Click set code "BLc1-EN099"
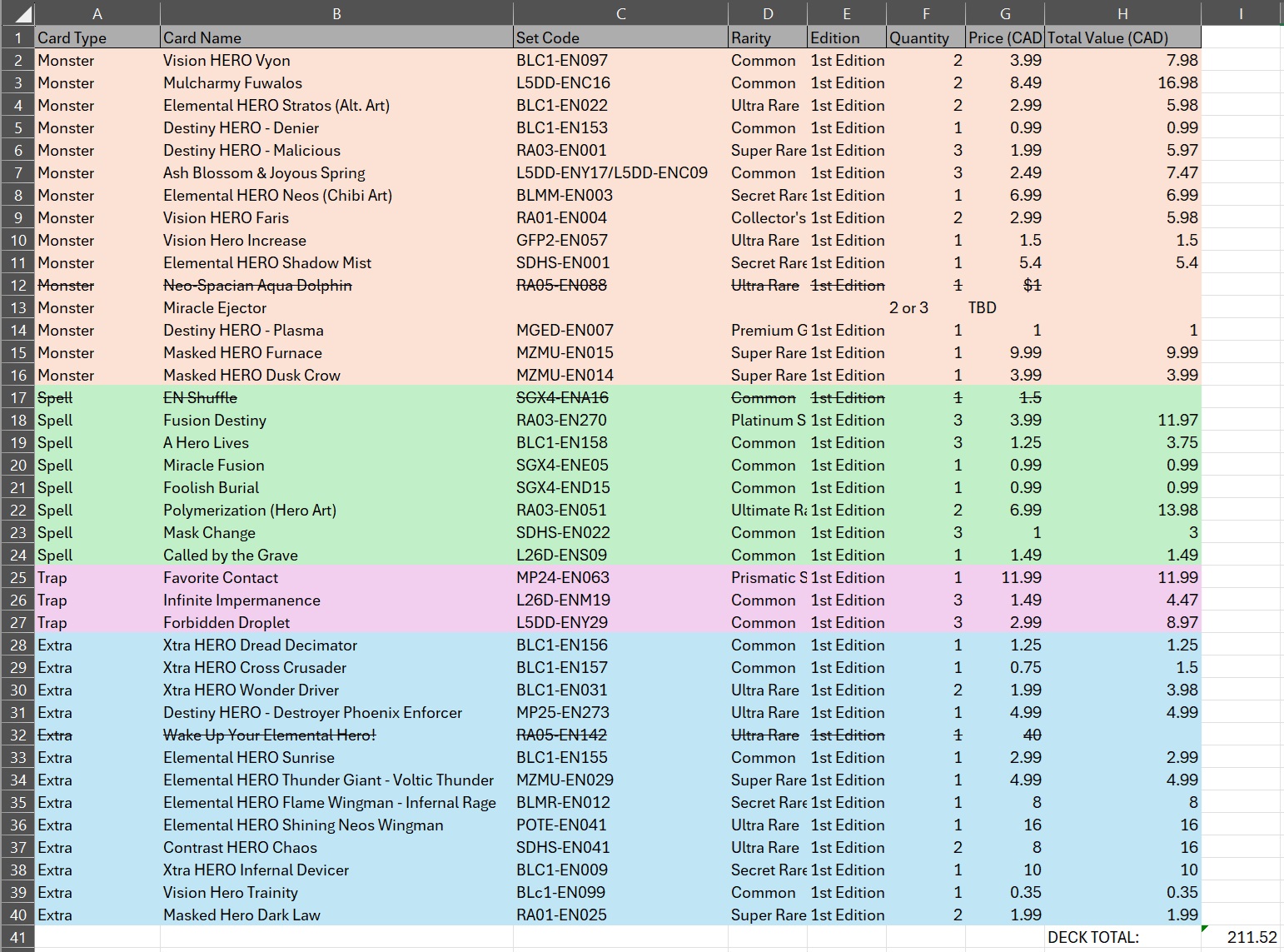This screenshot has width=1284, height=952. (620, 892)
